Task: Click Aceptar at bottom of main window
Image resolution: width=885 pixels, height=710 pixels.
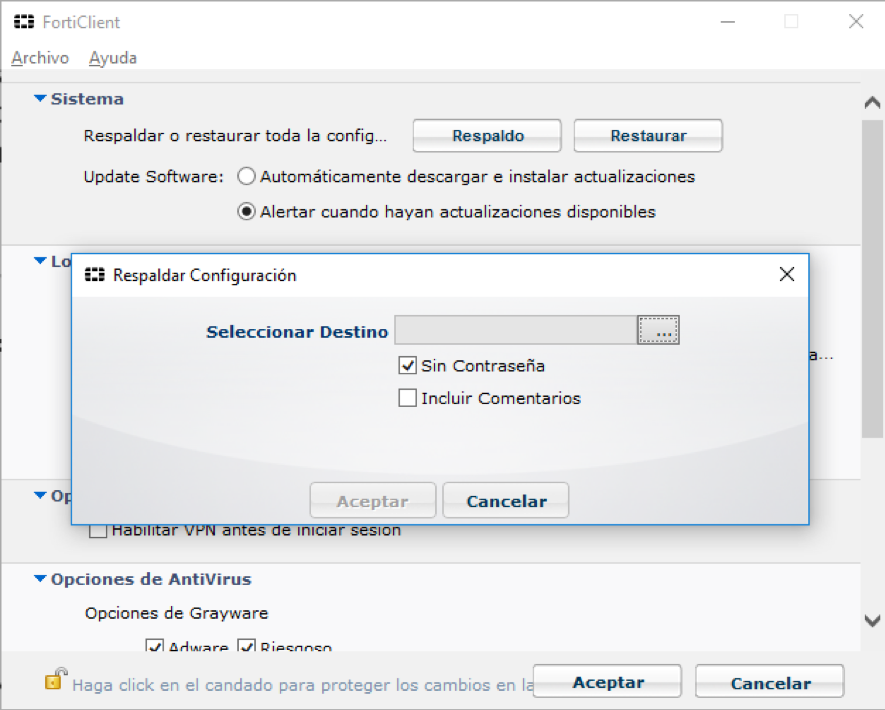Action: (607, 682)
